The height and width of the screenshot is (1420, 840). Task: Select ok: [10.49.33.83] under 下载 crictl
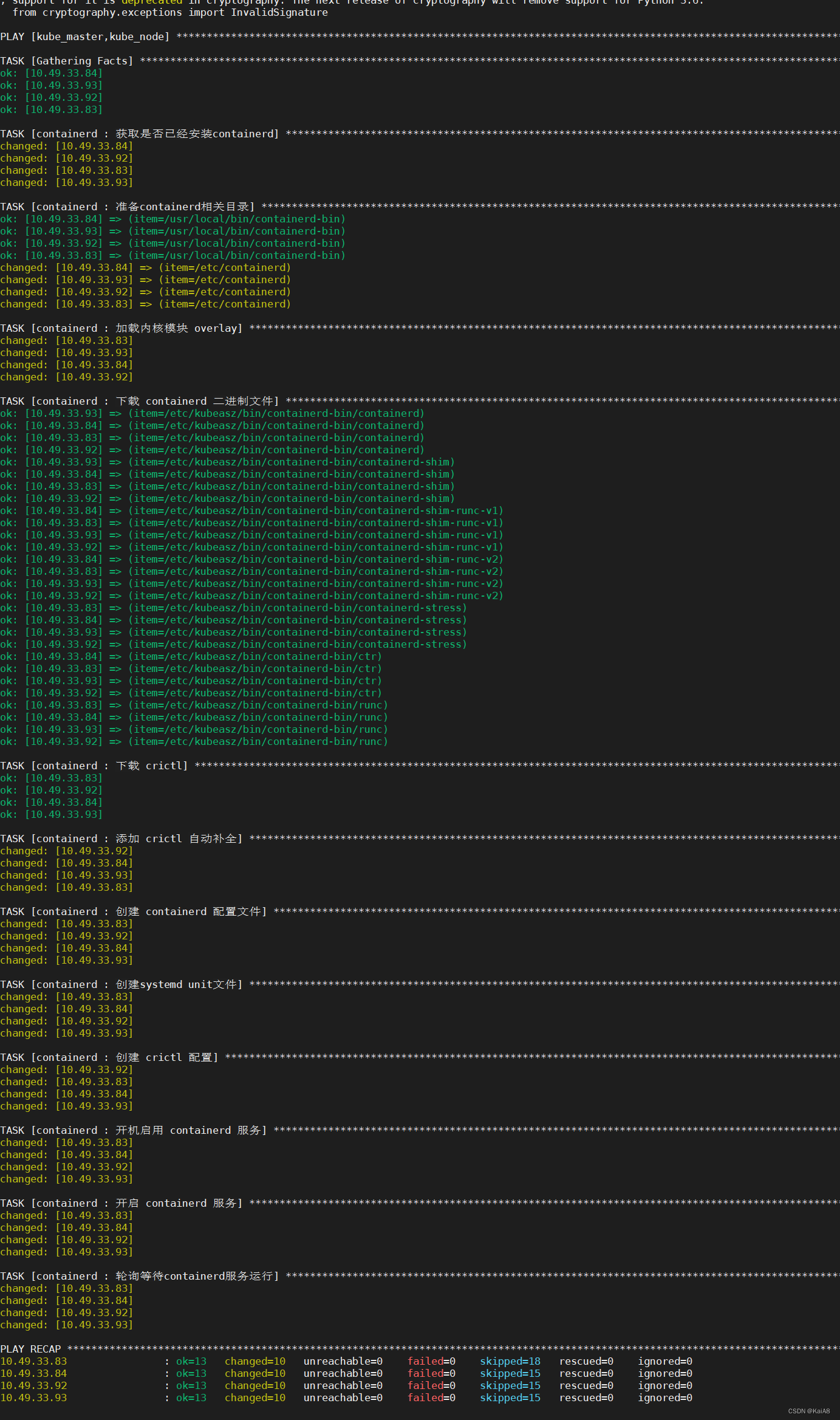click(x=52, y=778)
